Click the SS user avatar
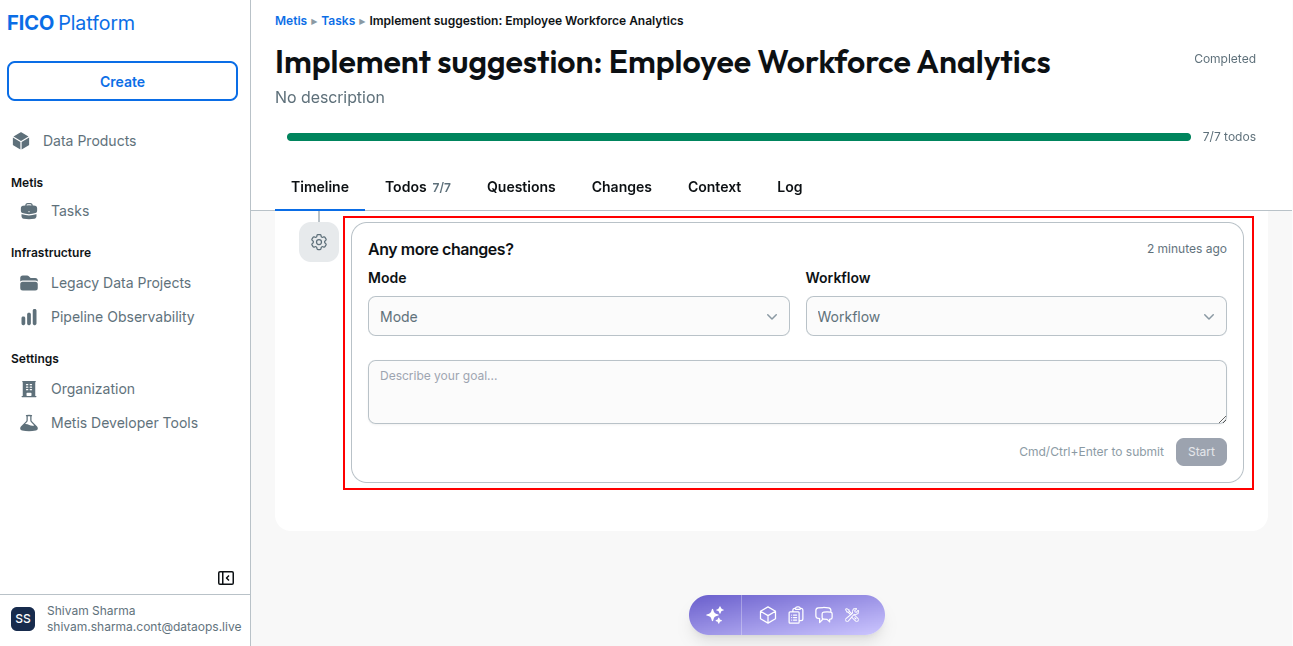Image resolution: width=1293 pixels, height=646 pixels. (x=23, y=619)
